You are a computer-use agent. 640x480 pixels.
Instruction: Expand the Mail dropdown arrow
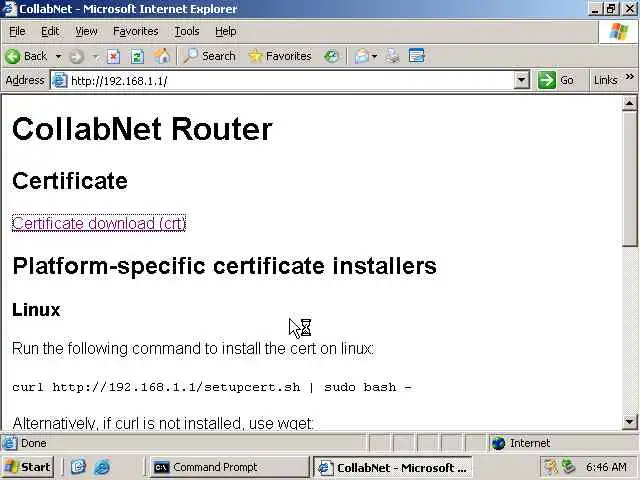(x=374, y=56)
